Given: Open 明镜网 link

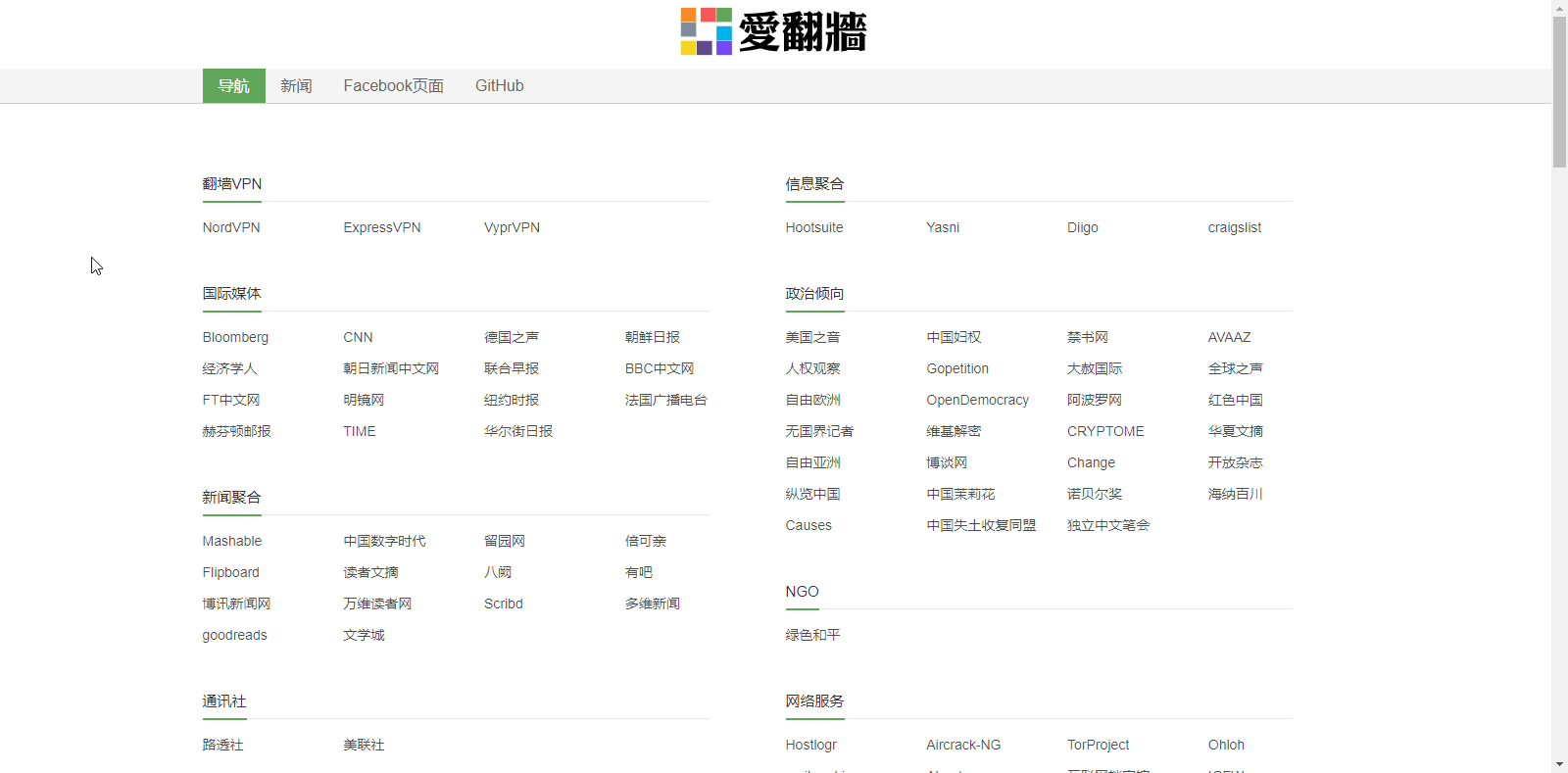Looking at the screenshot, I should (364, 400).
